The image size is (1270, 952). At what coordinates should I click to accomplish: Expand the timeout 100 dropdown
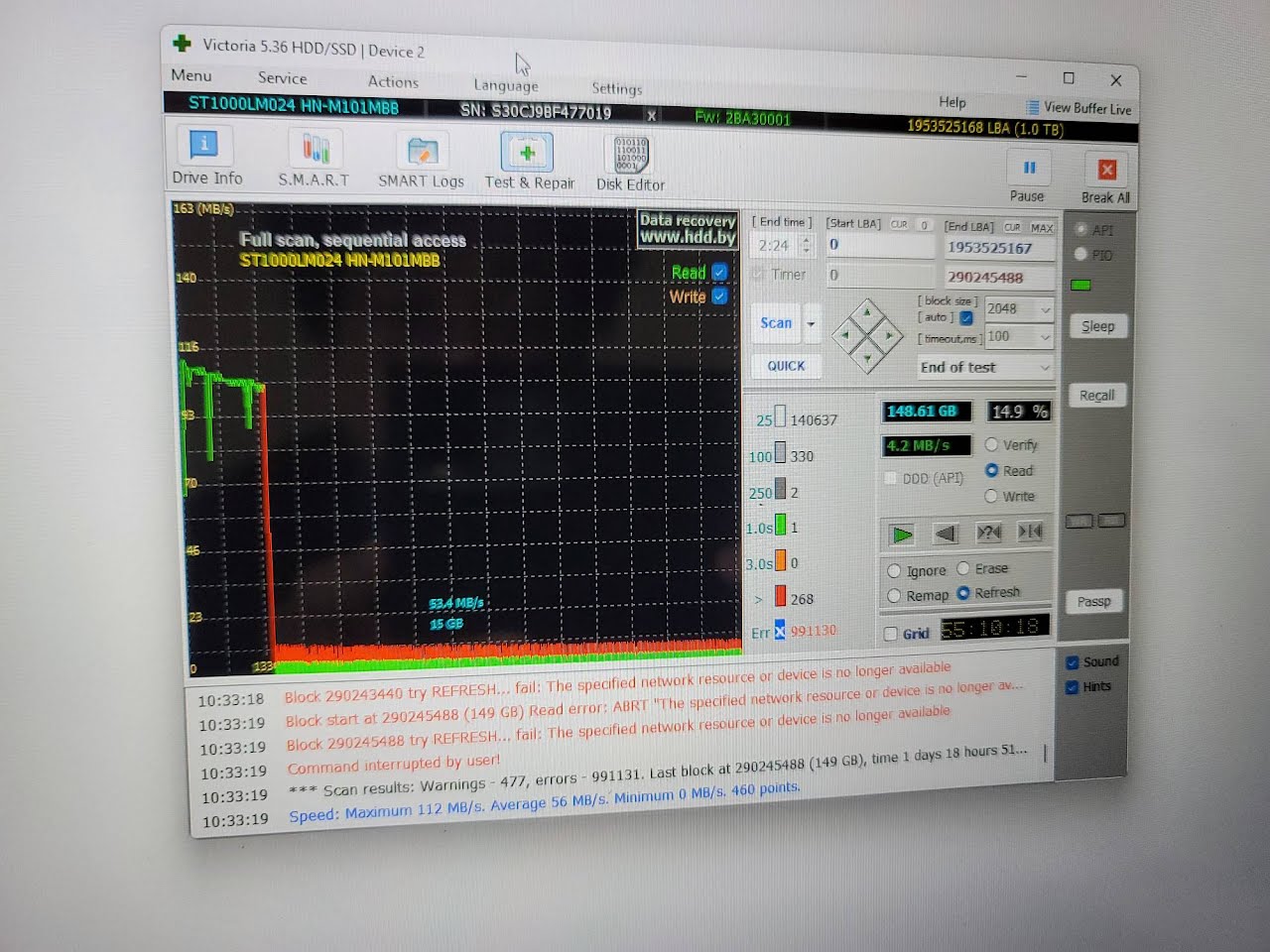click(1045, 338)
